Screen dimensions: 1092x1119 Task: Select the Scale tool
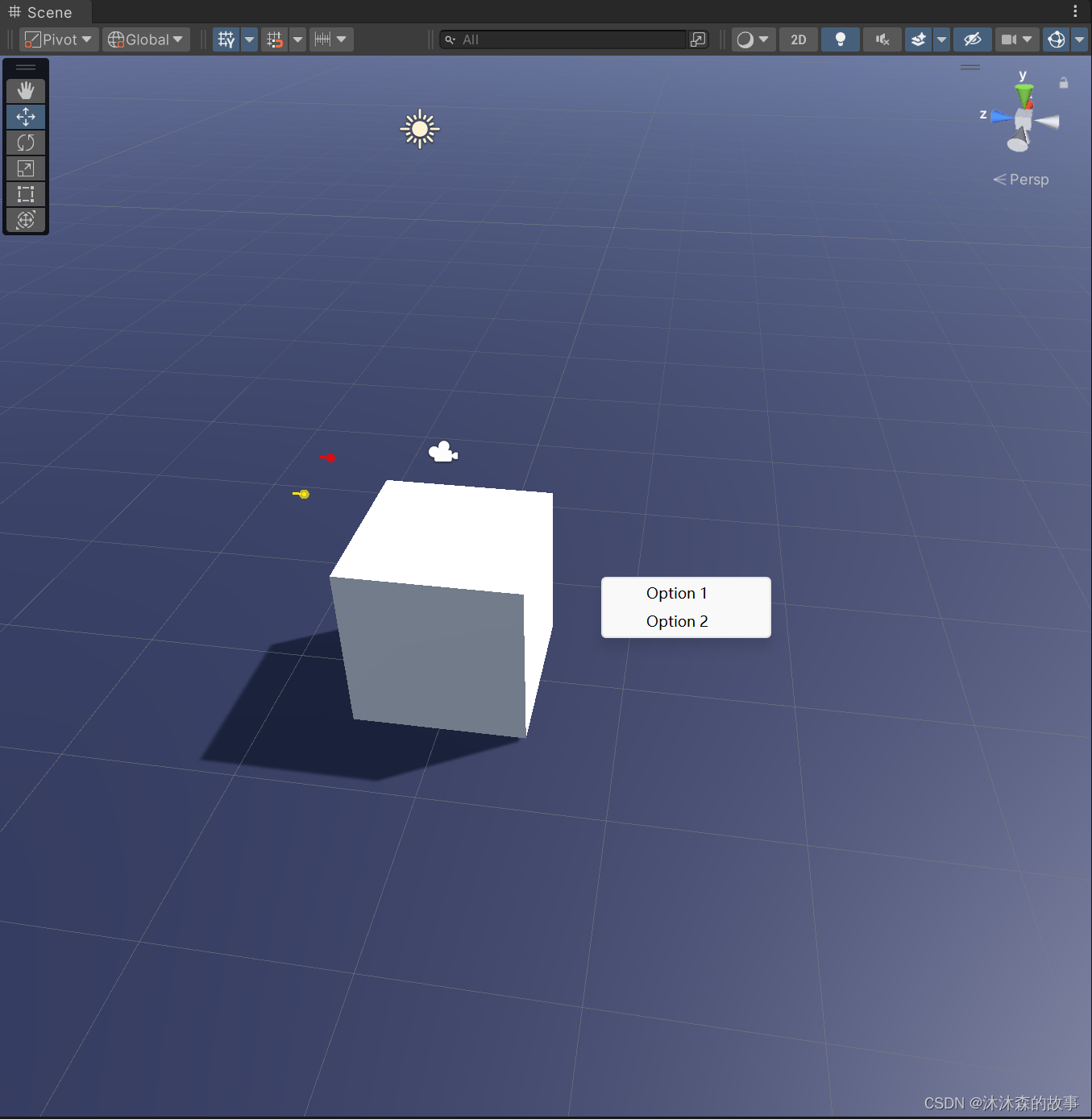[x=26, y=168]
